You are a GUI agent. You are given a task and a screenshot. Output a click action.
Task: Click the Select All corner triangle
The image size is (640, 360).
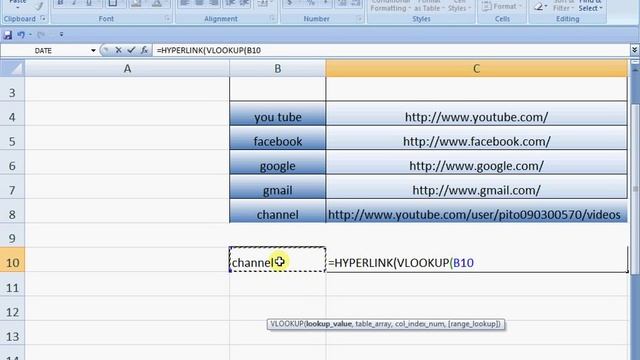coord(12,68)
